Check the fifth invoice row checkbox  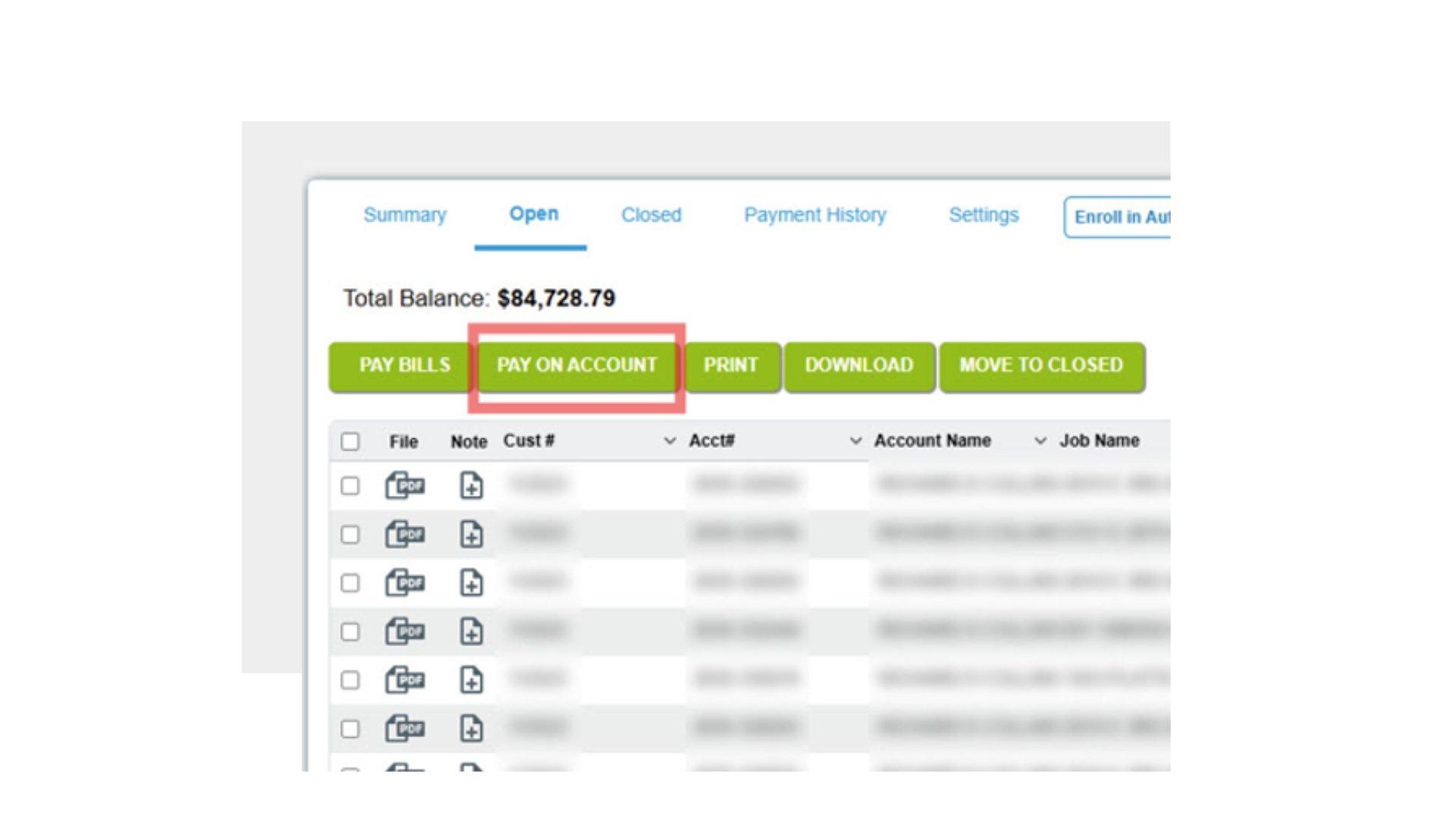tap(350, 679)
